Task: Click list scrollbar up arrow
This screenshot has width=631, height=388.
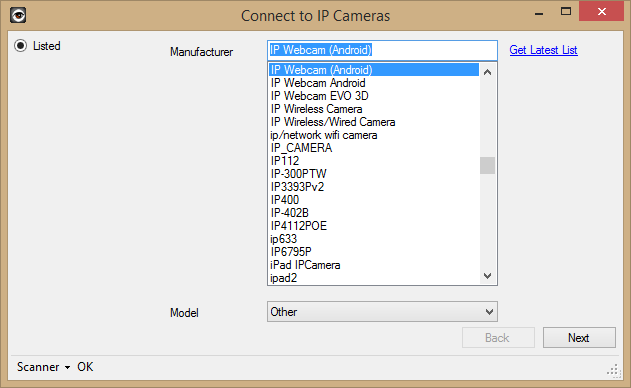Action: 487,72
